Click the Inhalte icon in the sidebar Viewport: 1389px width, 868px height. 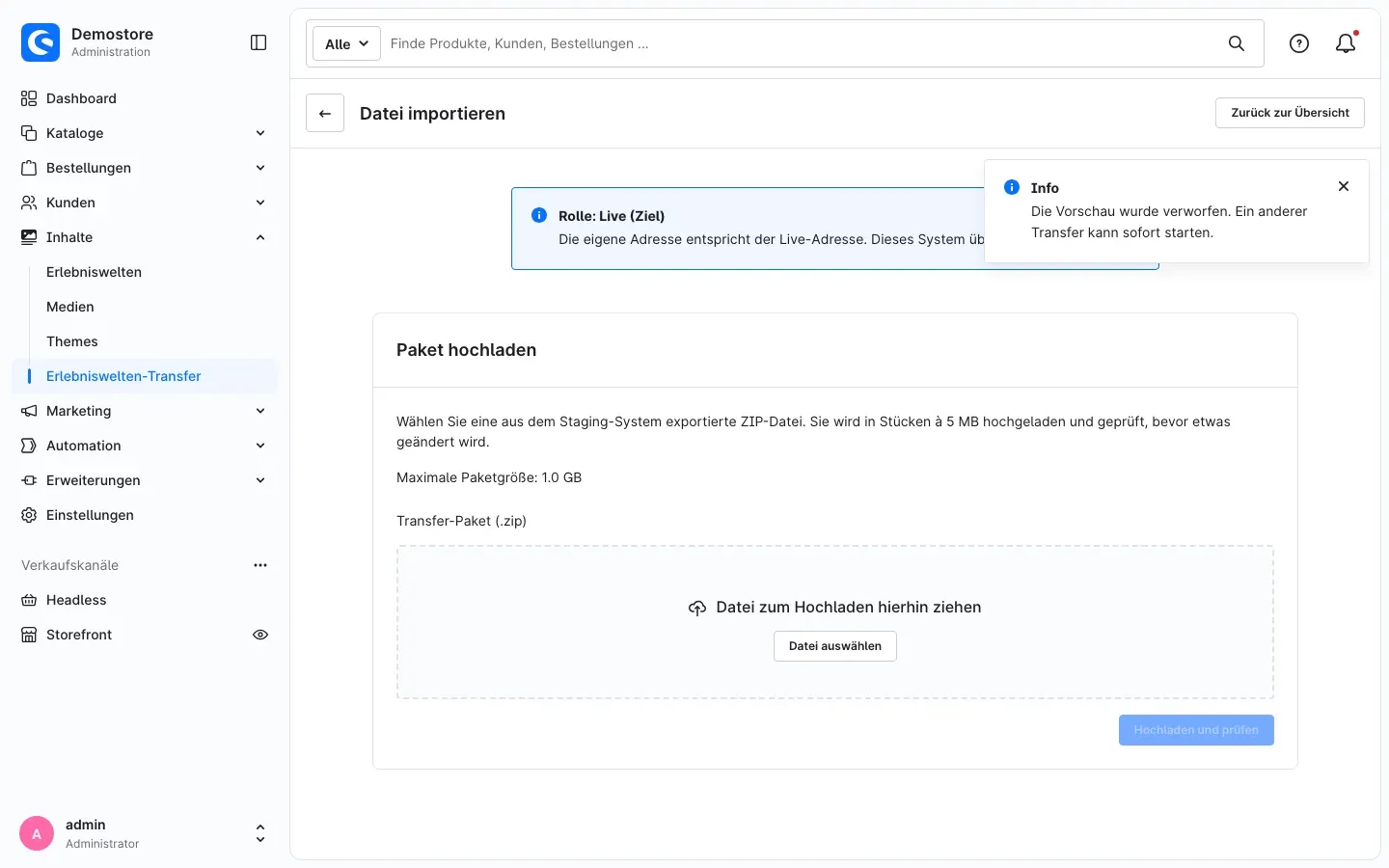pyautogui.click(x=29, y=237)
